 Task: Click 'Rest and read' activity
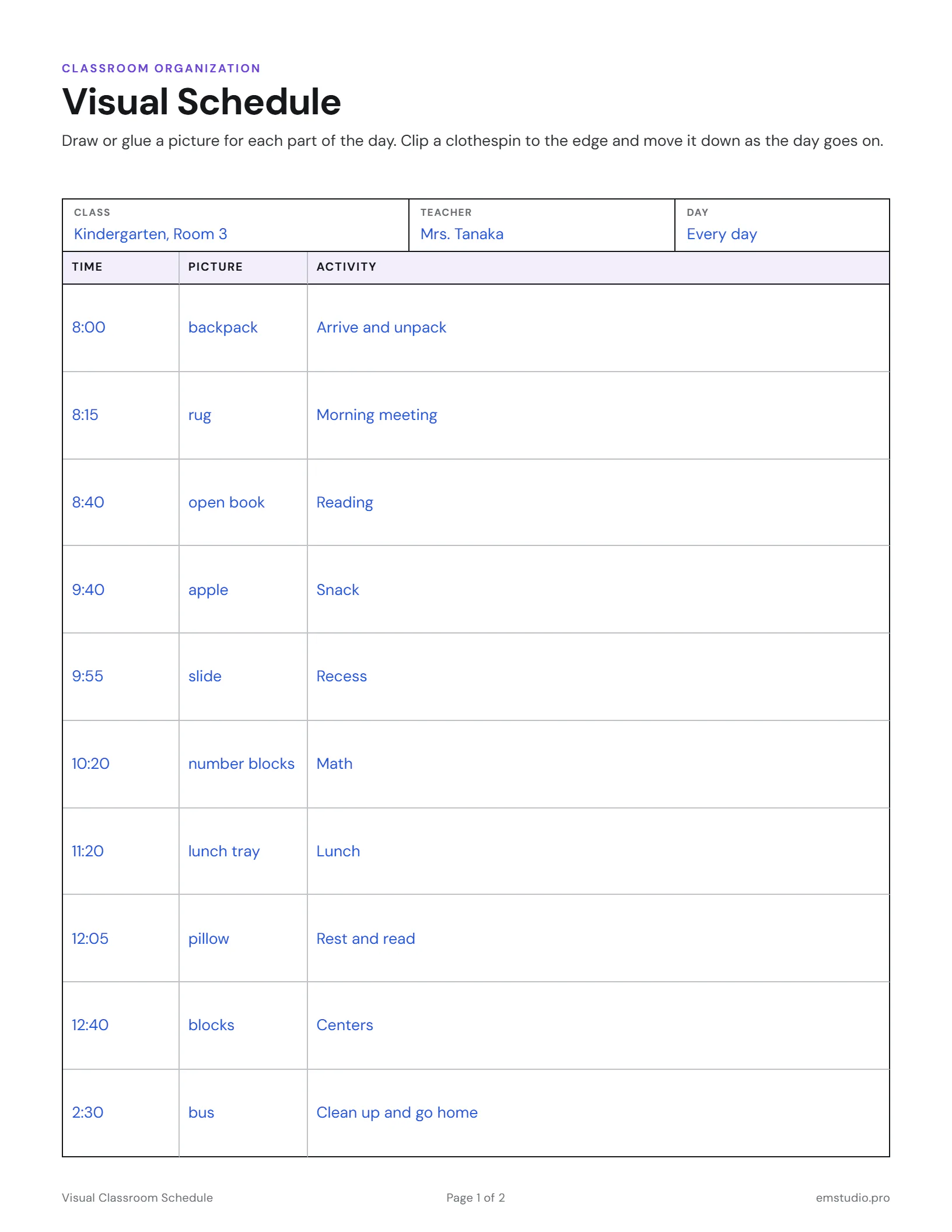pyautogui.click(x=598, y=938)
